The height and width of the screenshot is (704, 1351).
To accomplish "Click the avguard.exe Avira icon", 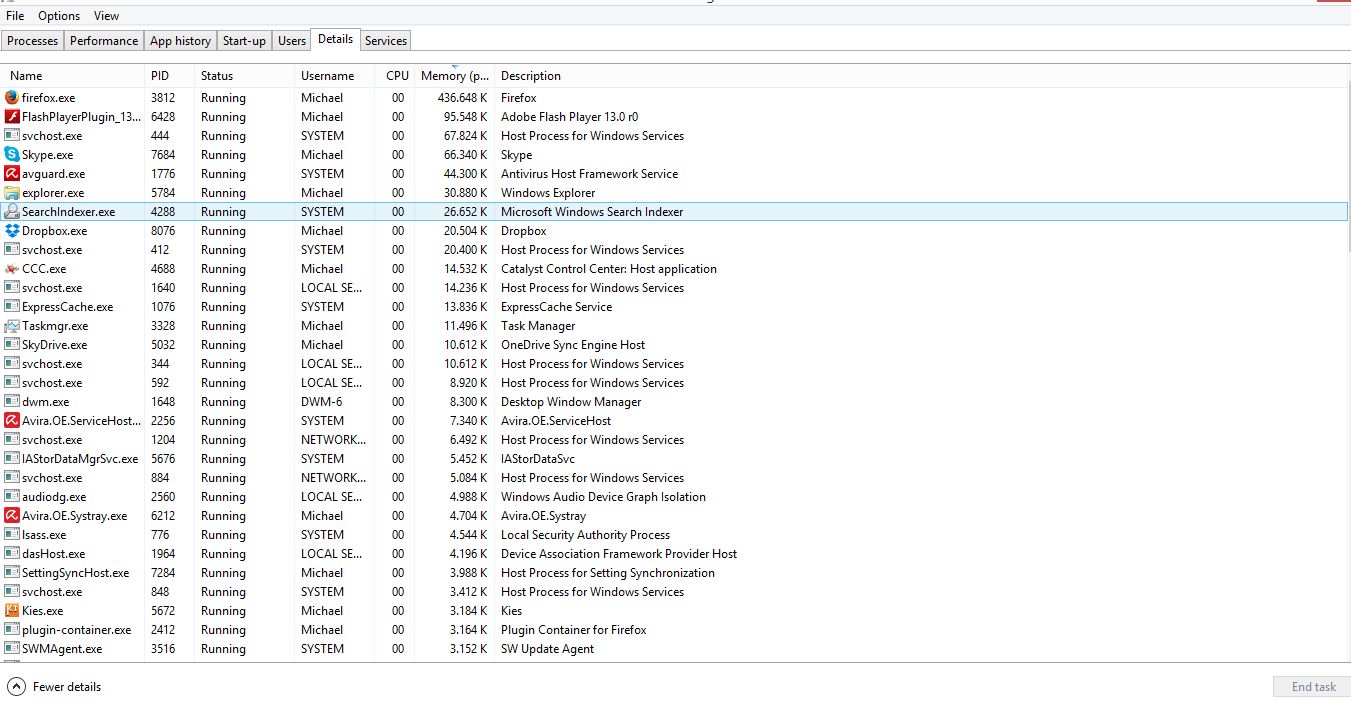I will point(12,174).
